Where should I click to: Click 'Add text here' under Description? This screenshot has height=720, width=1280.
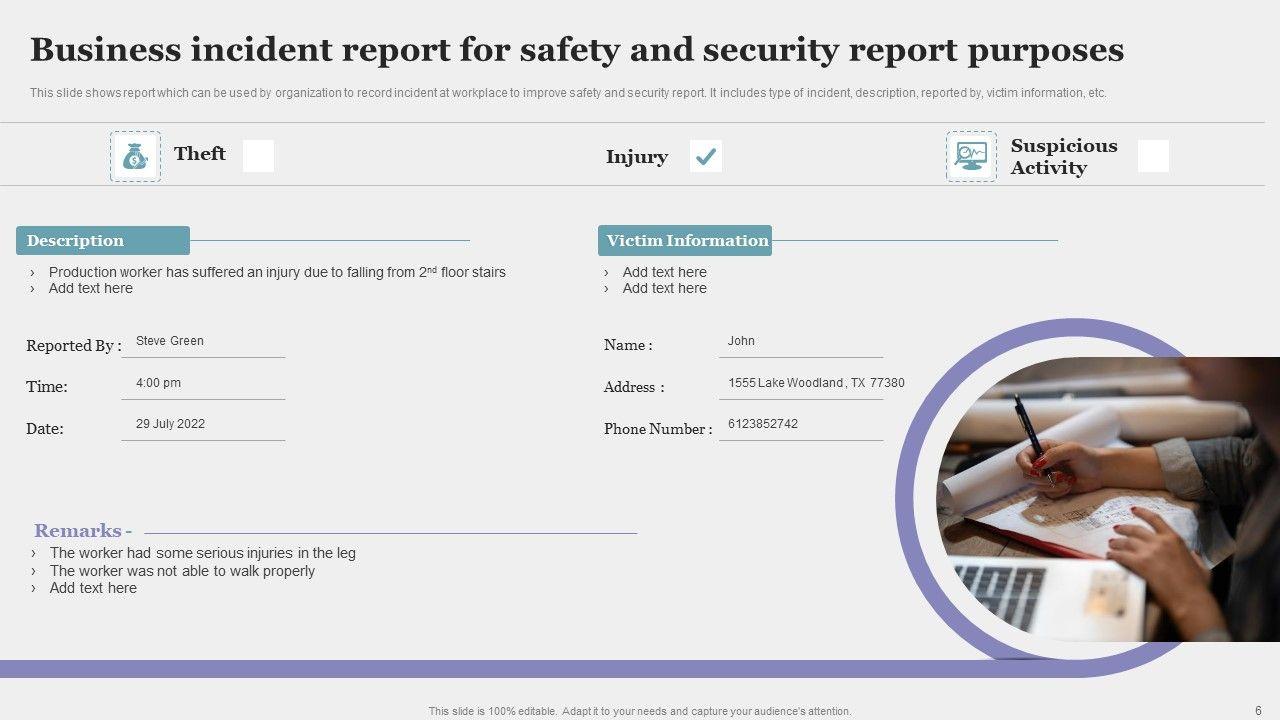point(90,289)
